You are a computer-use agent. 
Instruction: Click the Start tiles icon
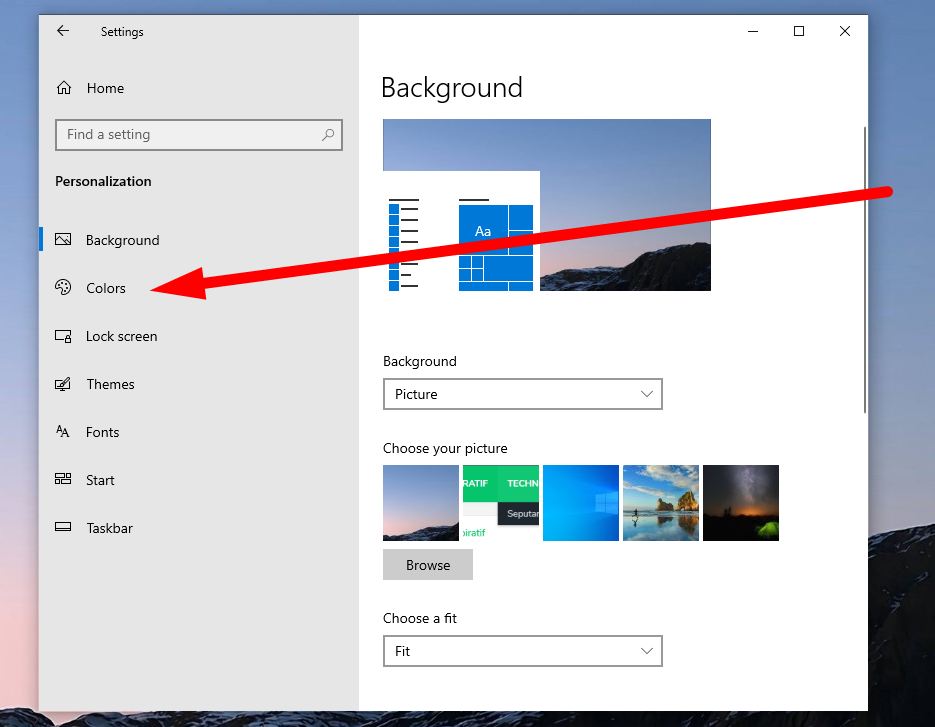click(x=62, y=480)
